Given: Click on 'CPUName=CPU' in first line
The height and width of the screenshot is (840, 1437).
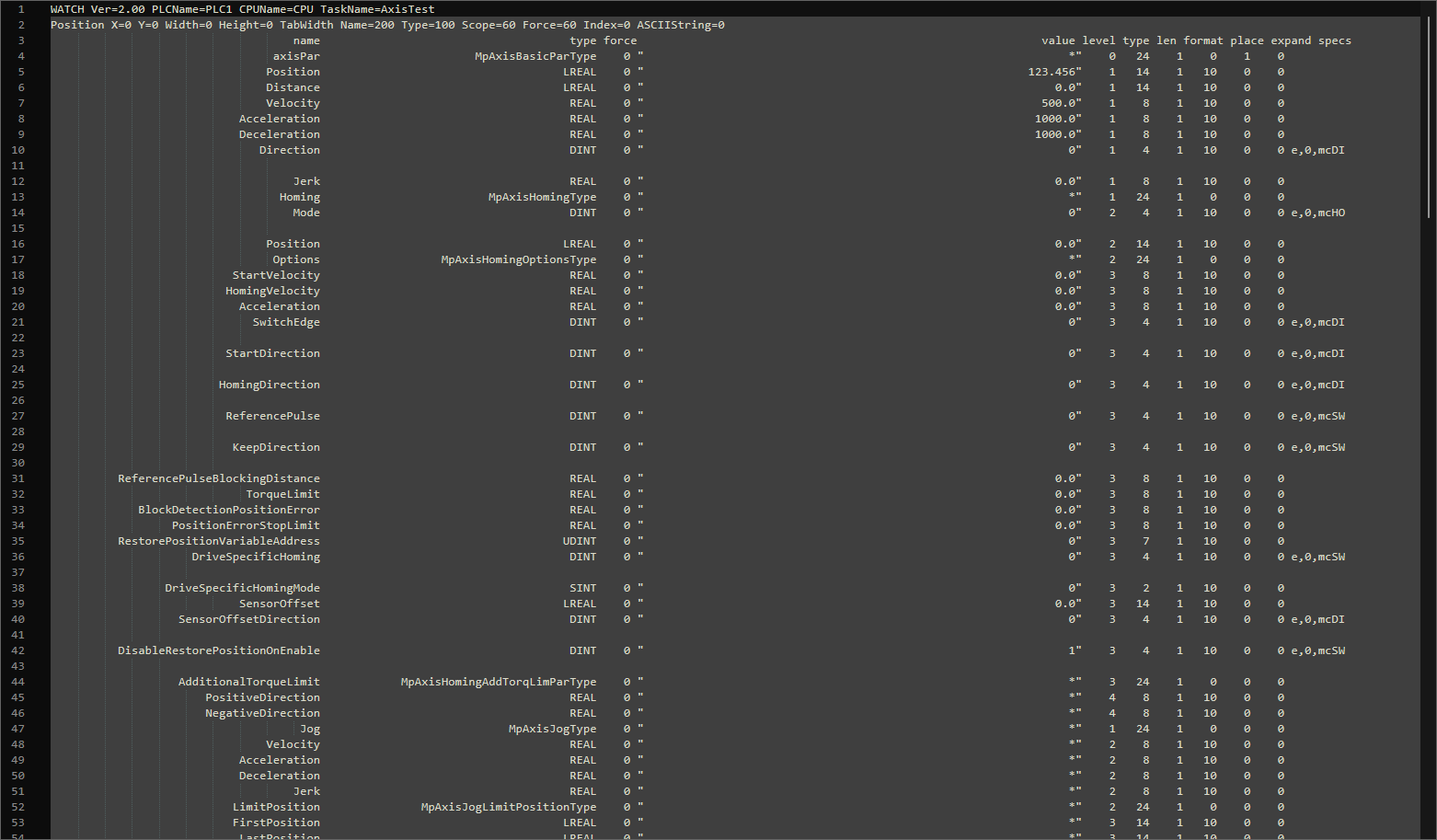Looking at the screenshot, I should 276,9.
